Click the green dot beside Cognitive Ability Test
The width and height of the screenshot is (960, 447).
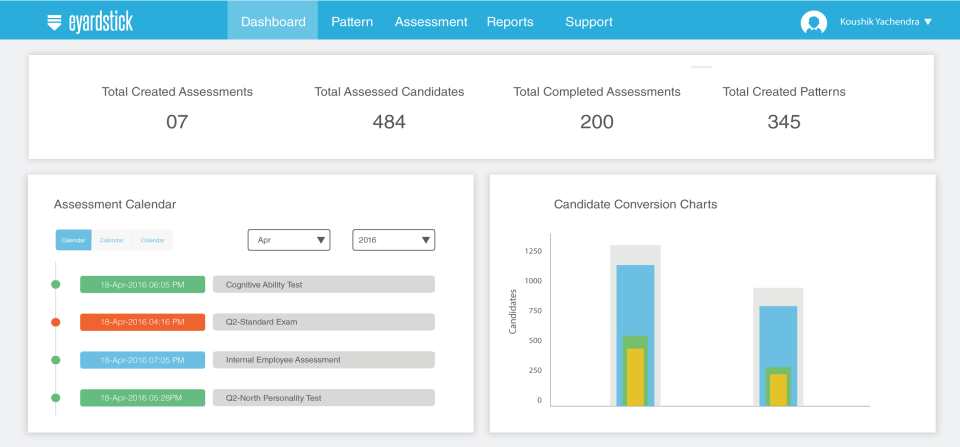click(56, 284)
